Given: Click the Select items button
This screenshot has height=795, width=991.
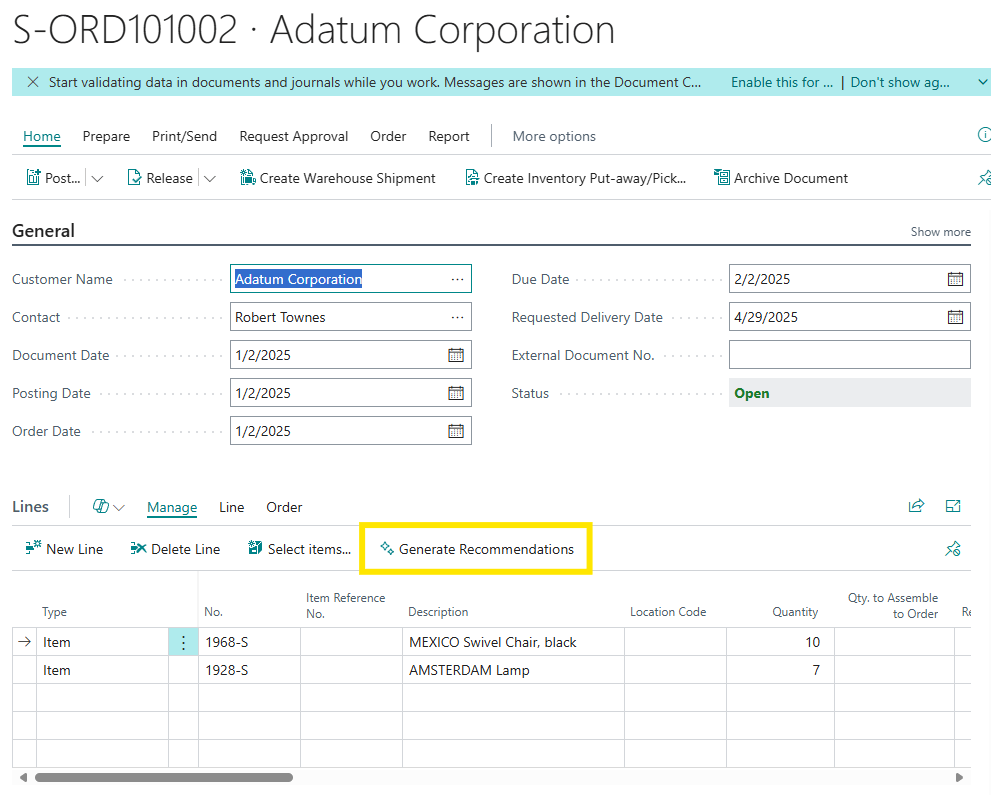Looking at the screenshot, I should pyautogui.click(x=299, y=549).
